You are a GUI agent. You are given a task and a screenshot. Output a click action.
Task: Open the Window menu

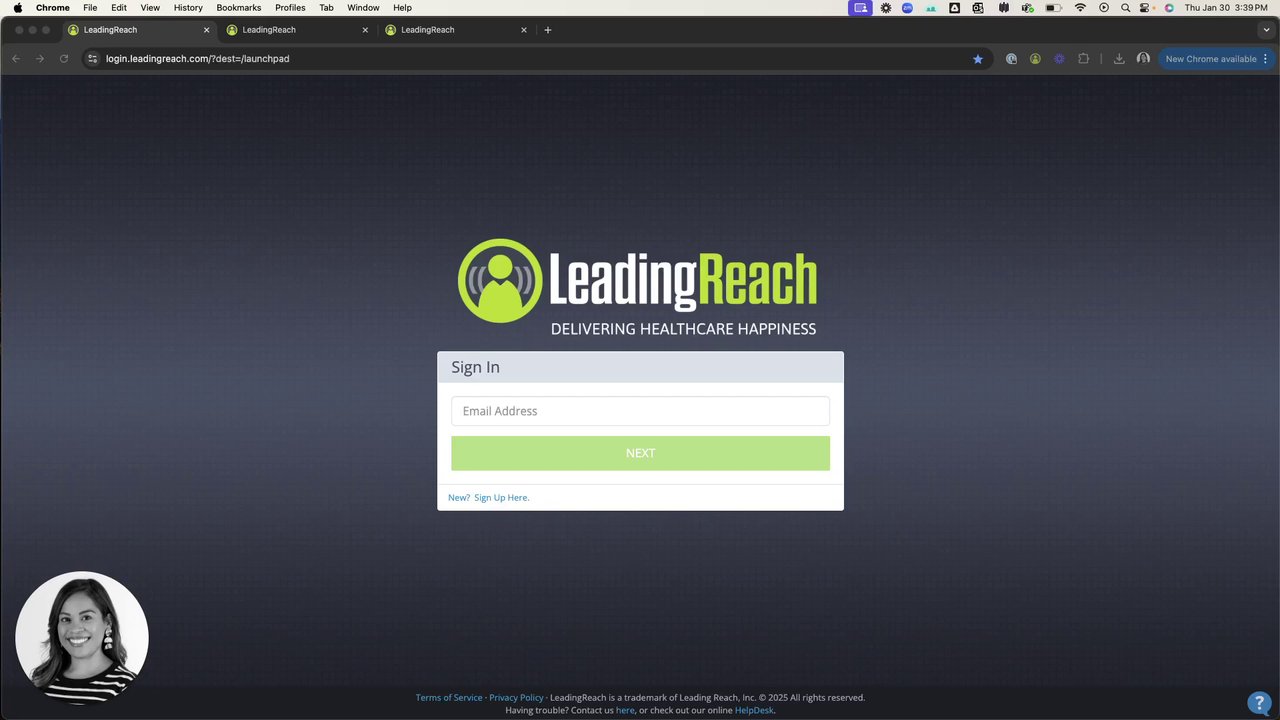pos(363,8)
